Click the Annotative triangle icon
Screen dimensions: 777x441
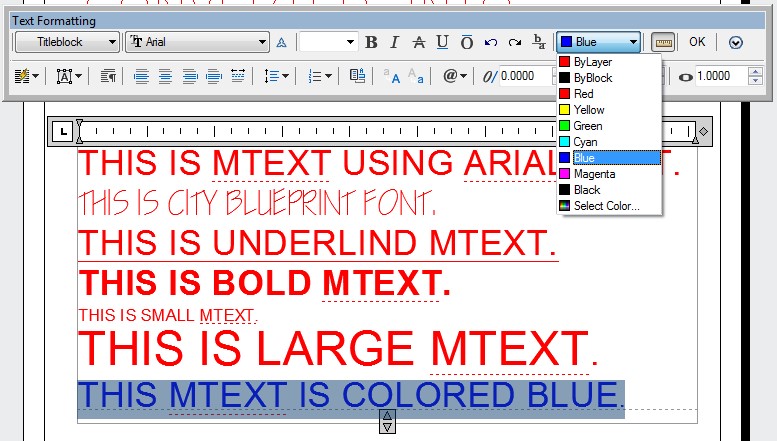point(282,42)
